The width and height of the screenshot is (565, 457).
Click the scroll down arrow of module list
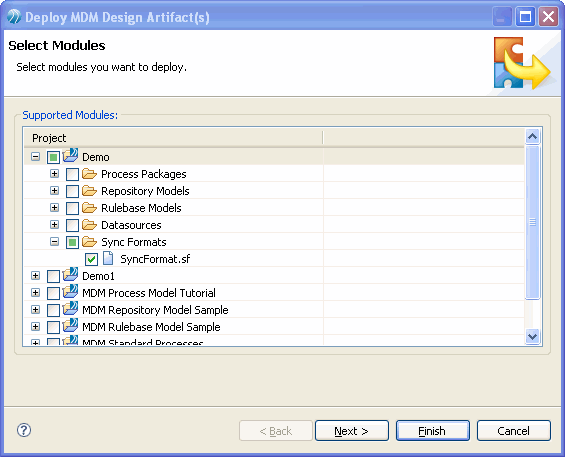tap(532, 337)
